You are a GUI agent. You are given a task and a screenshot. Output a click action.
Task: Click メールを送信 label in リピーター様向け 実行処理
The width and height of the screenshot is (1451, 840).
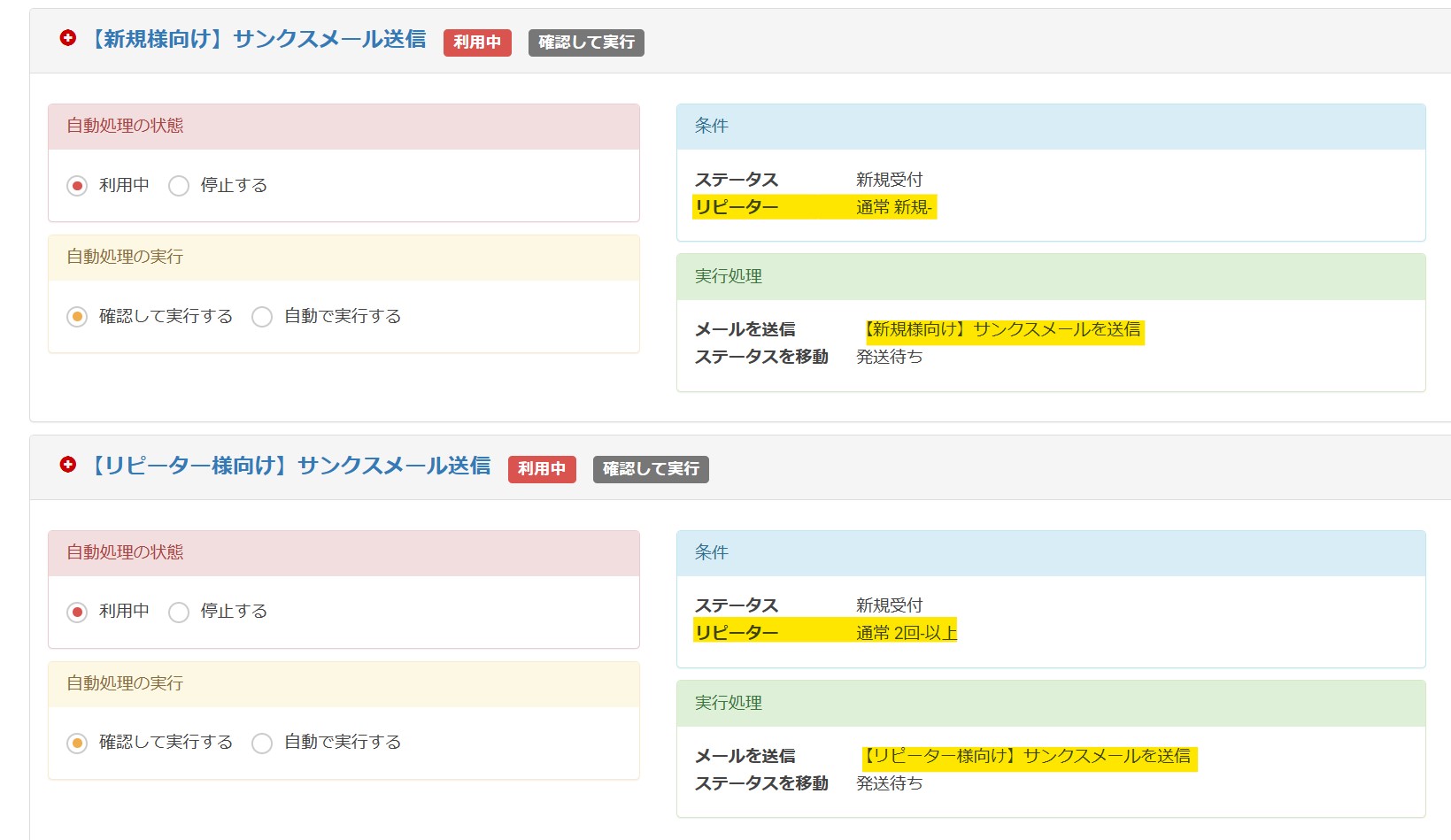click(745, 756)
